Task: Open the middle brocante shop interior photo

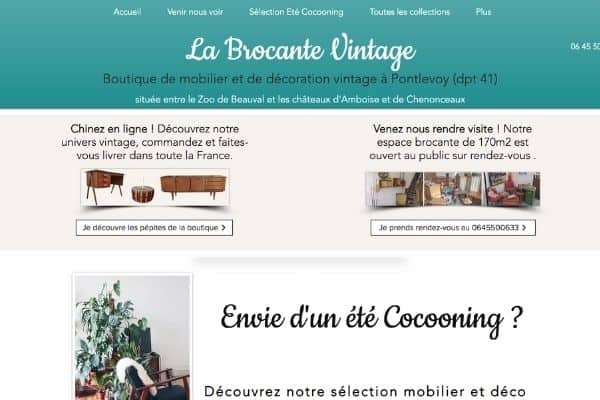Action: [454, 189]
